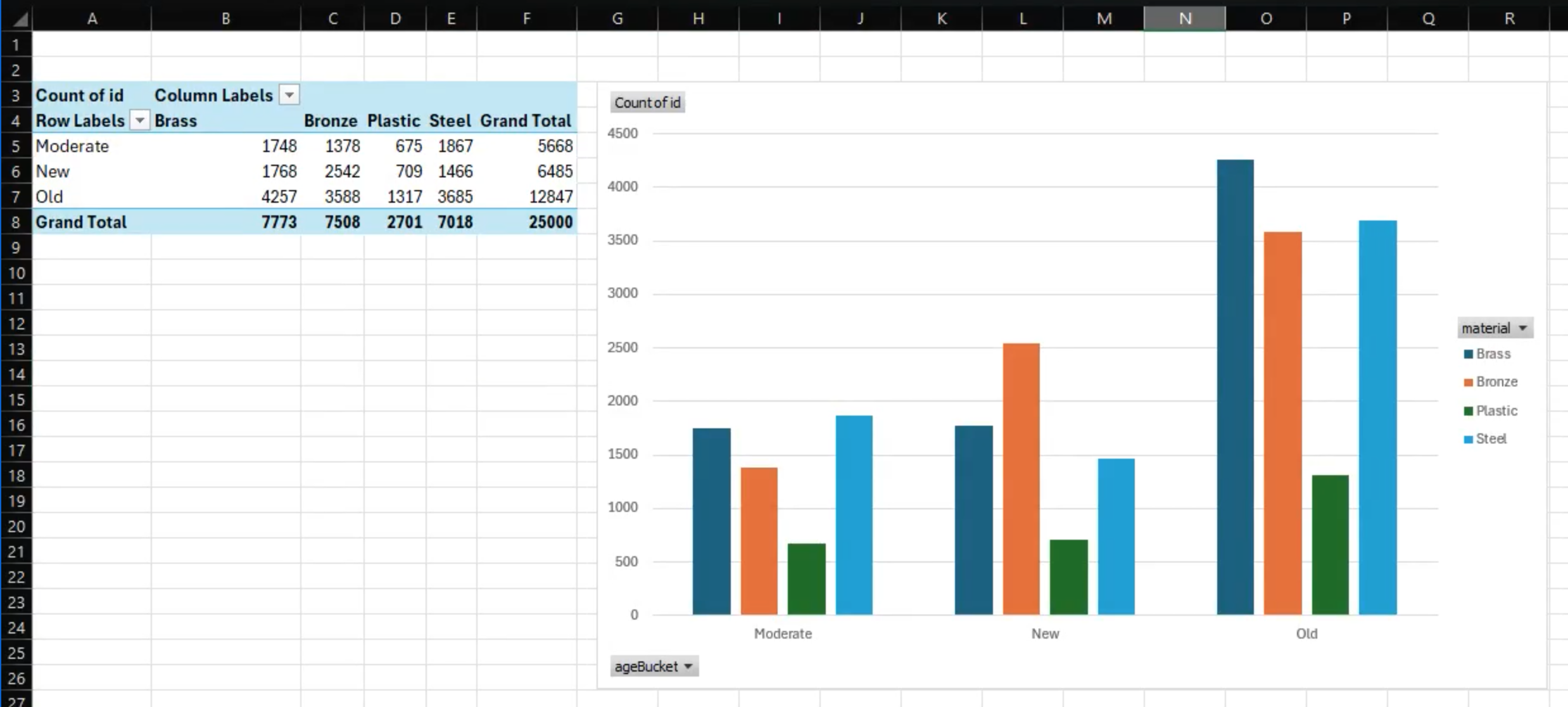1568x707 pixels.
Task: Click the Moderate Brass bar in chart
Action: (x=711, y=521)
